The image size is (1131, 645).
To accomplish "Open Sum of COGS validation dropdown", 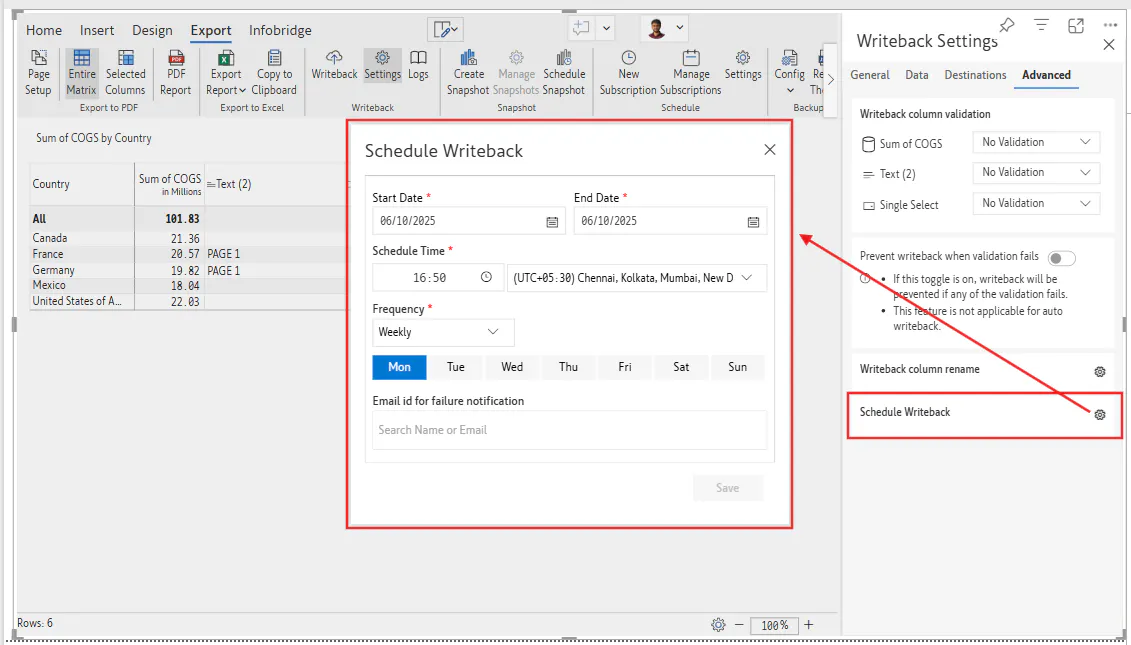I will click(x=1036, y=142).
